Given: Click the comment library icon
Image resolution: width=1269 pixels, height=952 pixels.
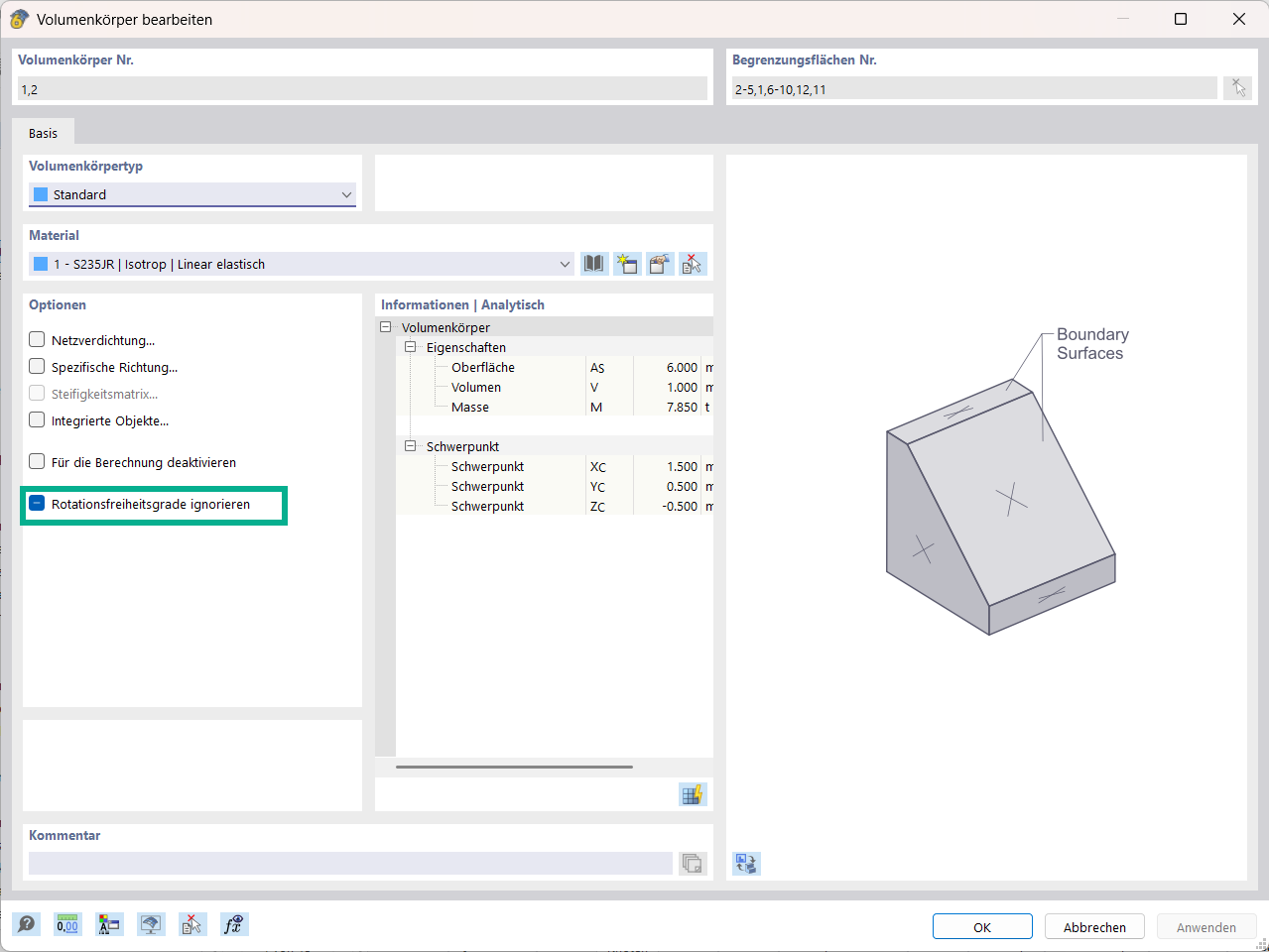Looking at the screenshot, I should (x=693, y=863).
